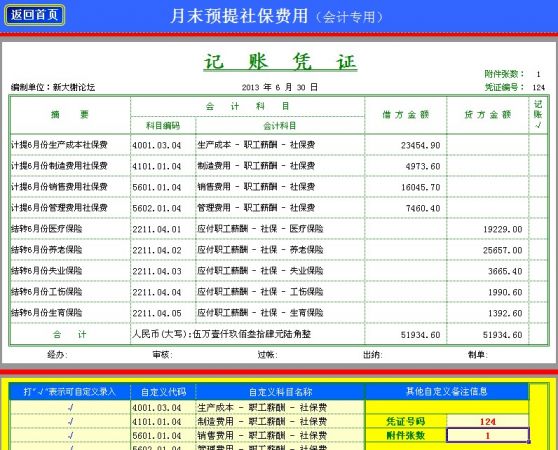Viewport: 558px width, 450px height.
Task: Click the date 2013 年 6 月 30 日
Action: point(280,88)
